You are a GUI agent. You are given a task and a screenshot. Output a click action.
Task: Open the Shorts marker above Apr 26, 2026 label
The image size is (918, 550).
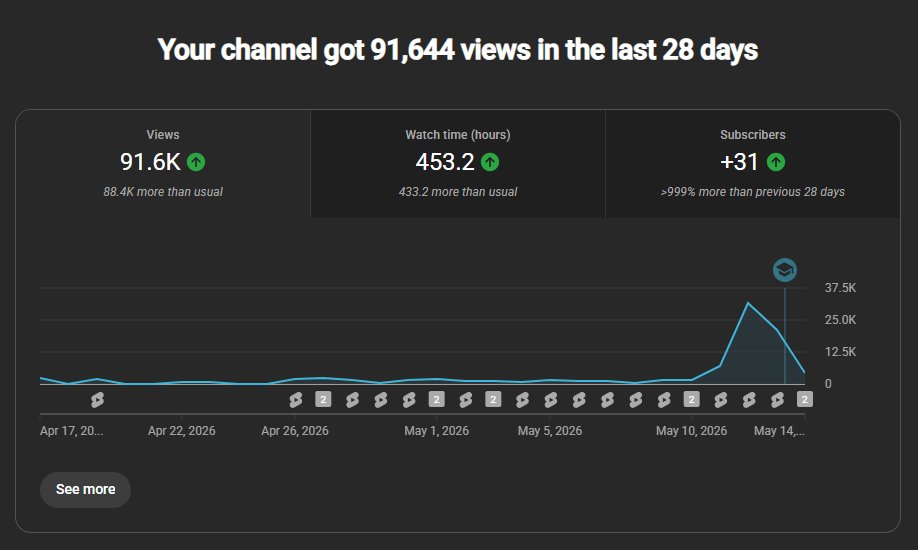click(296, 399)
